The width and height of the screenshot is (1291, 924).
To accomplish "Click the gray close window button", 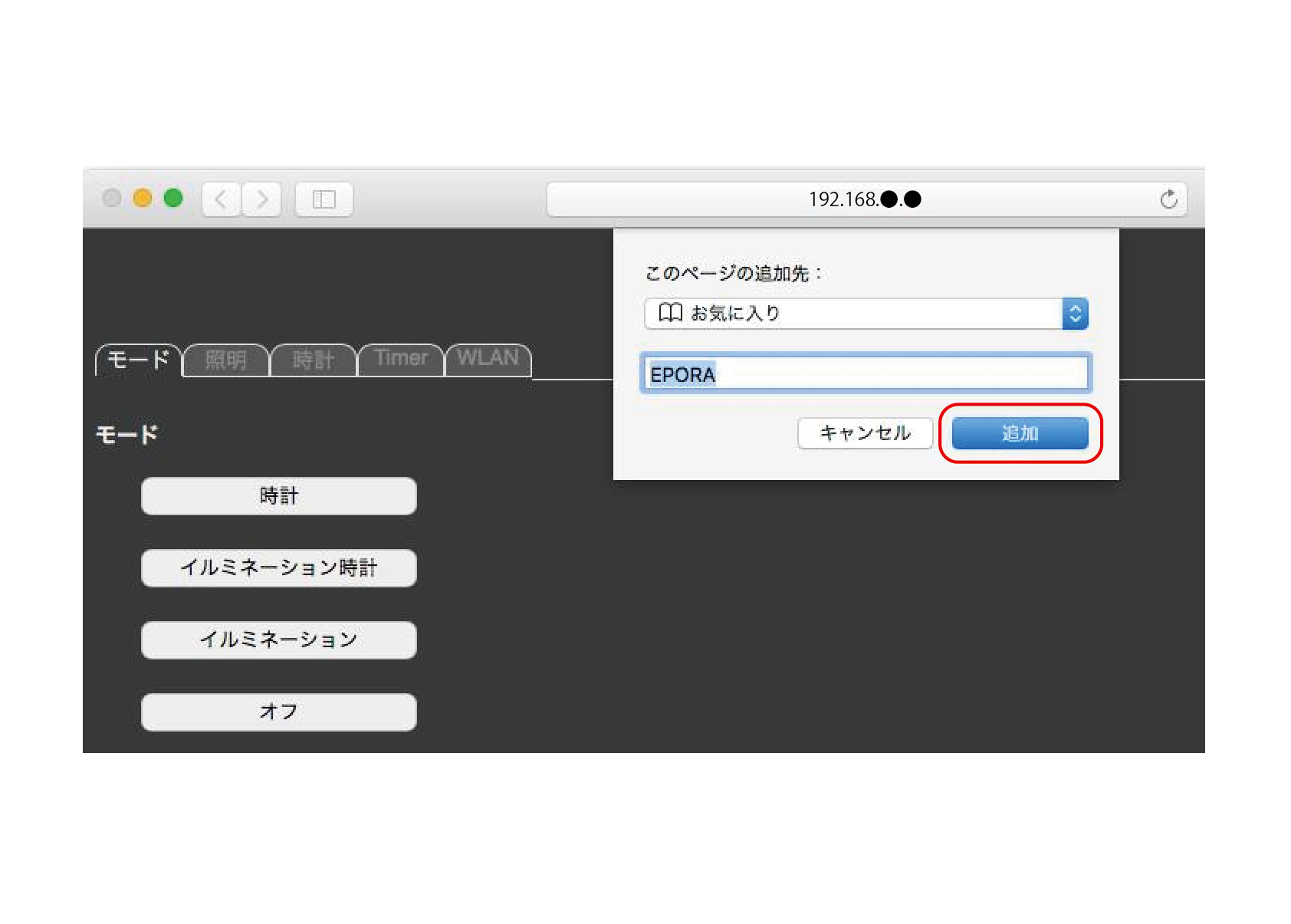I will pyautogui.click(x=112, y=199).
